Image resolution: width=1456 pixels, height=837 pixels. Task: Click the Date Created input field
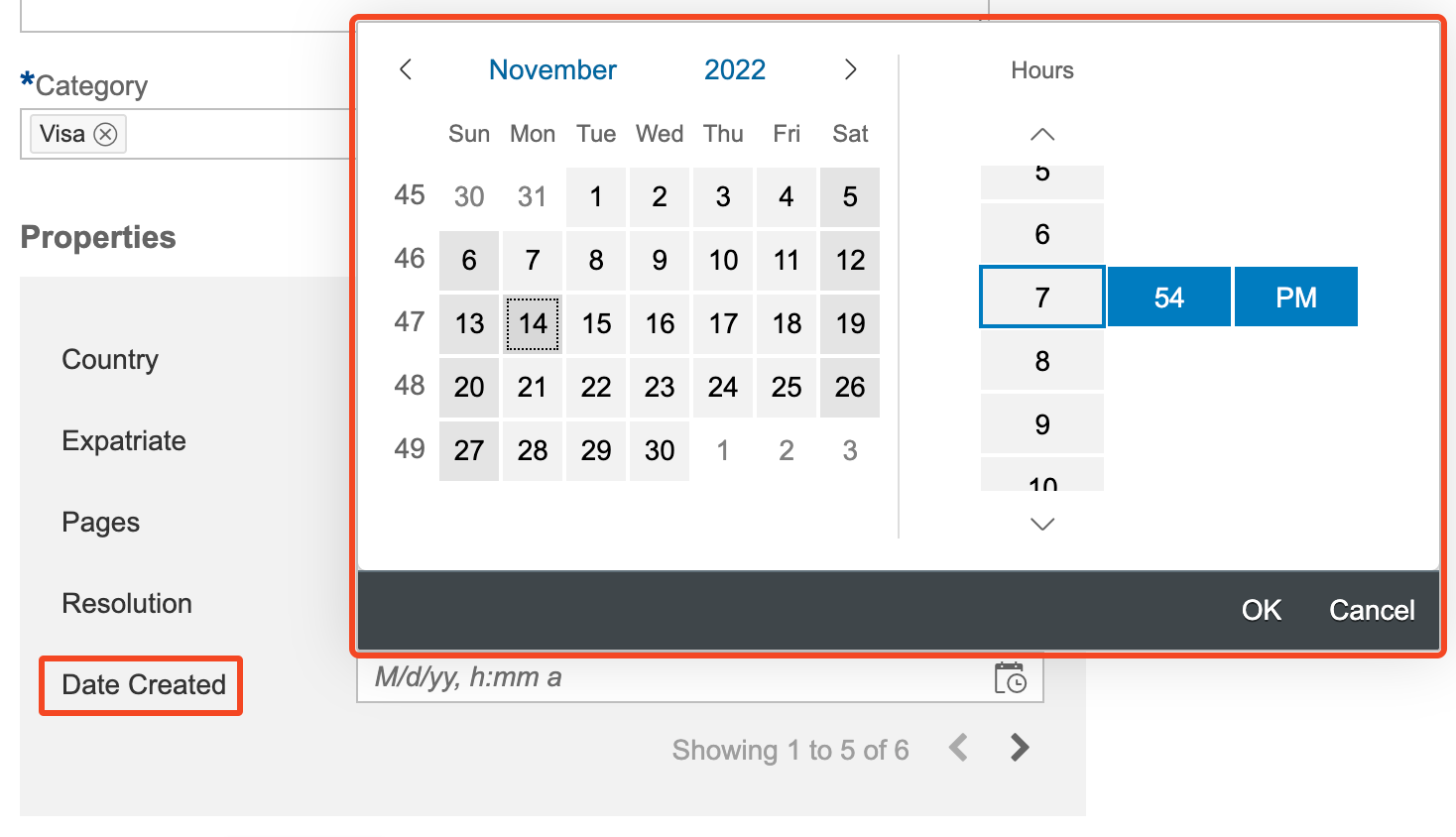pos(674,678)
